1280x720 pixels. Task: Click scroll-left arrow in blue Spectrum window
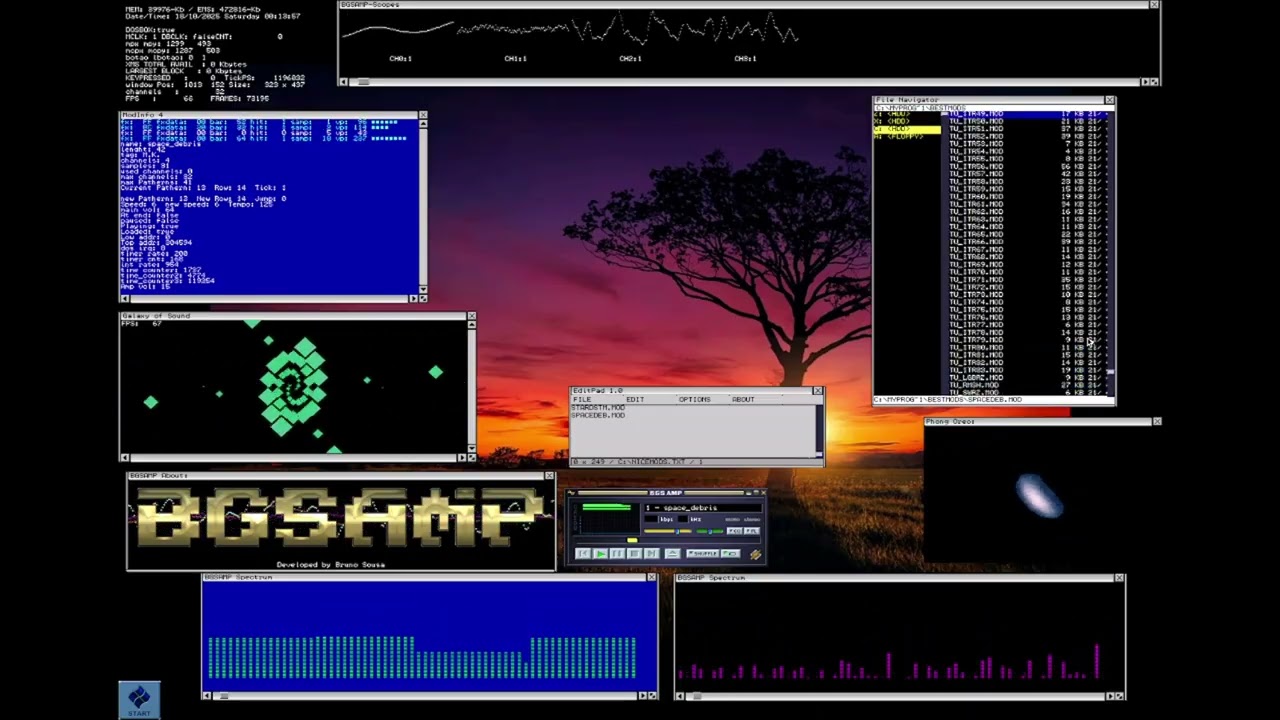click(x=207, y=696)
